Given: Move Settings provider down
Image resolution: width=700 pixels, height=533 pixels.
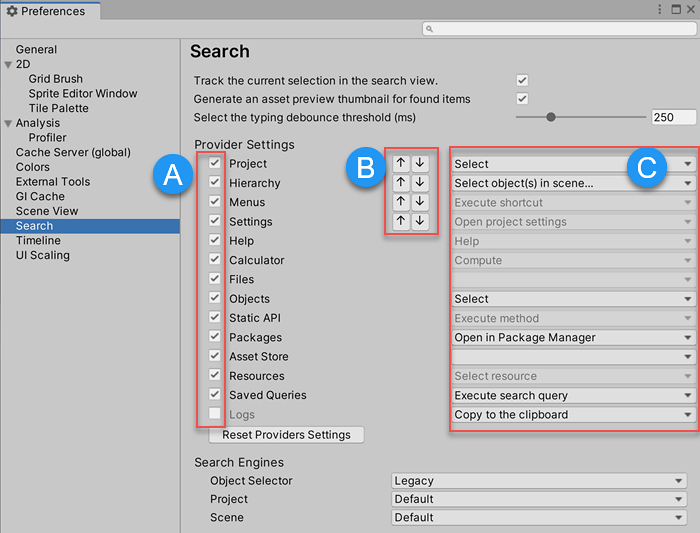Looking at the screenshot, I should (420, 221).
